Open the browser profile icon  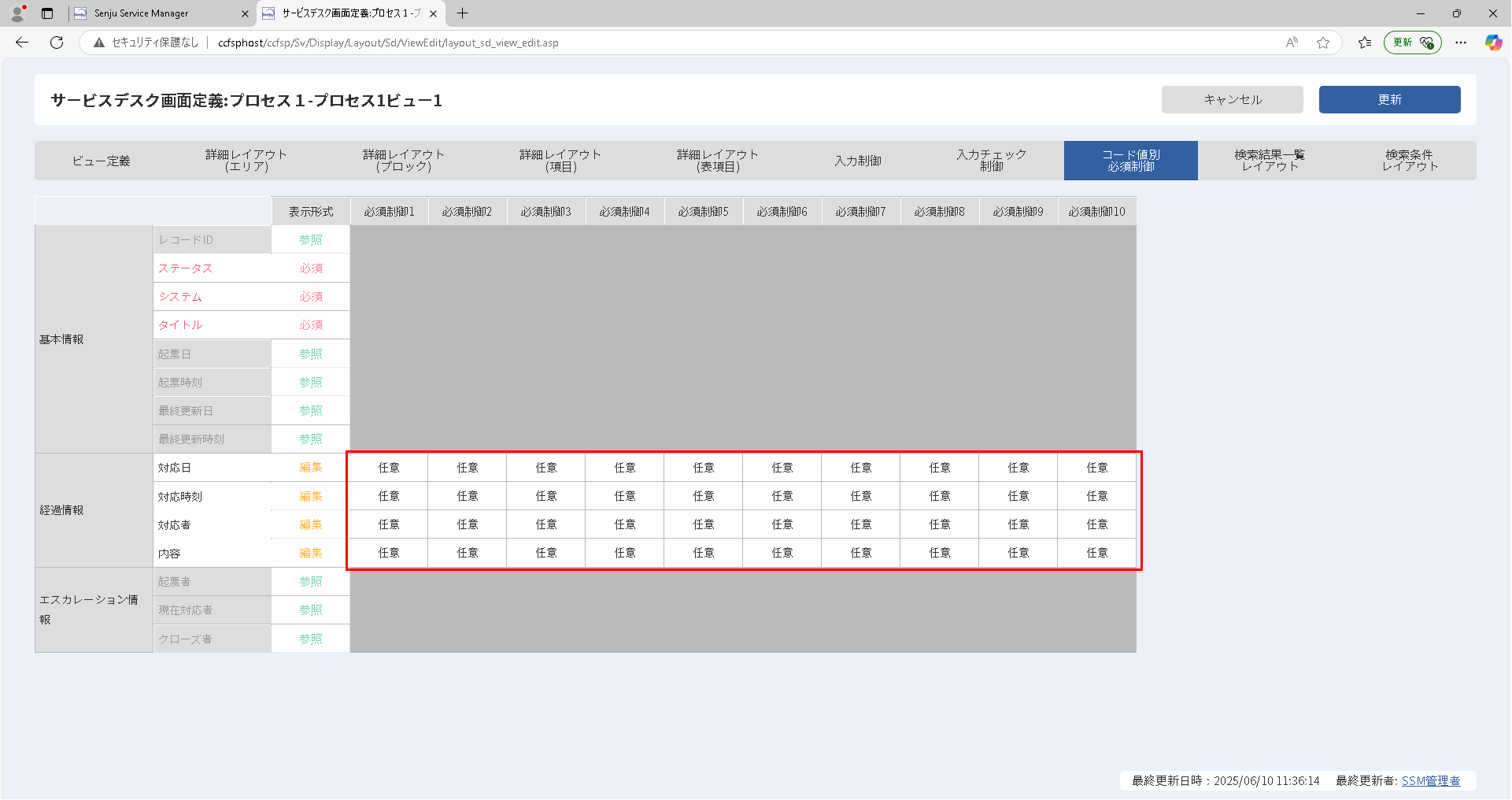tap(17, 13)
